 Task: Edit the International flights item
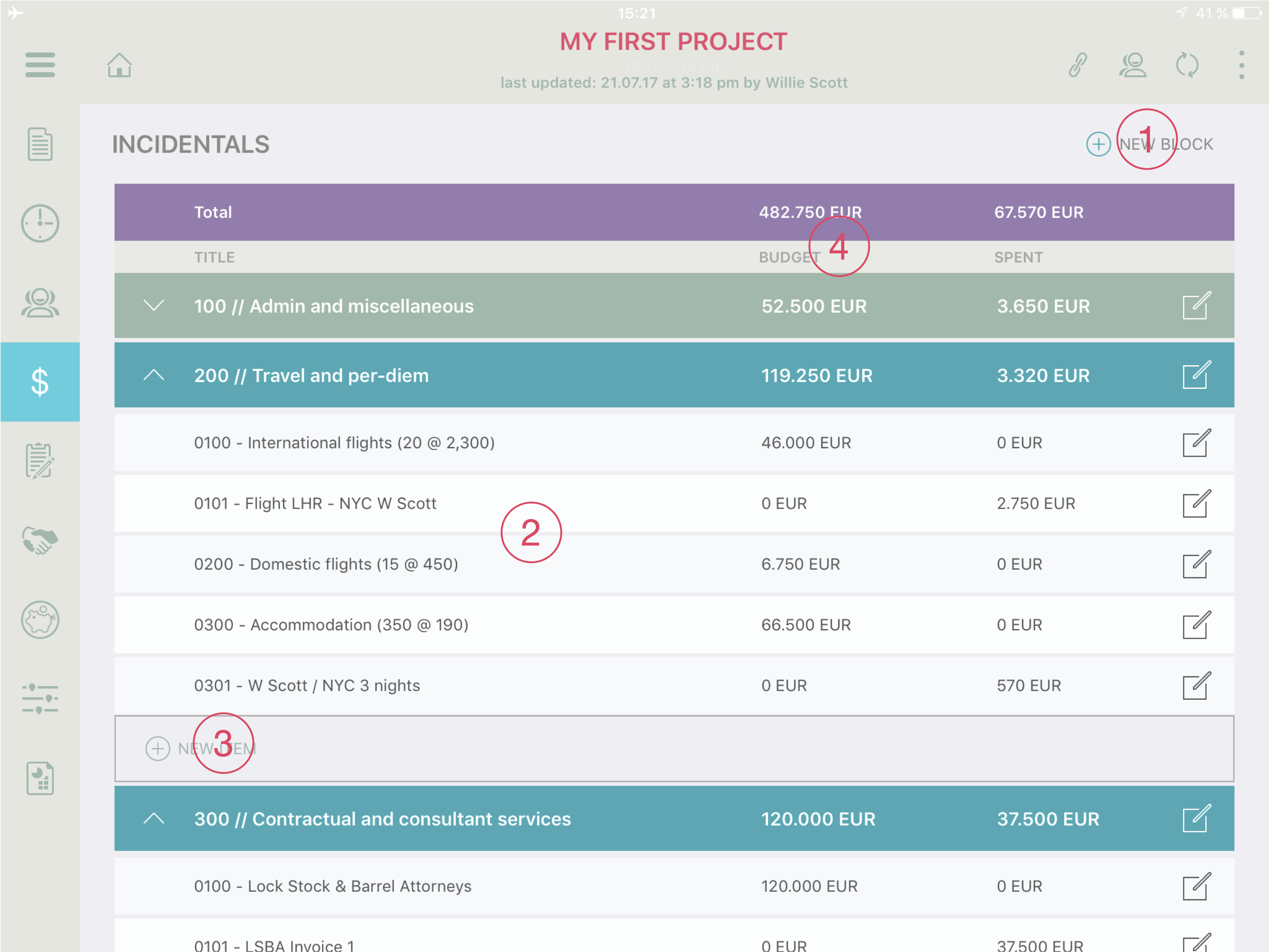pos(1197,443)
